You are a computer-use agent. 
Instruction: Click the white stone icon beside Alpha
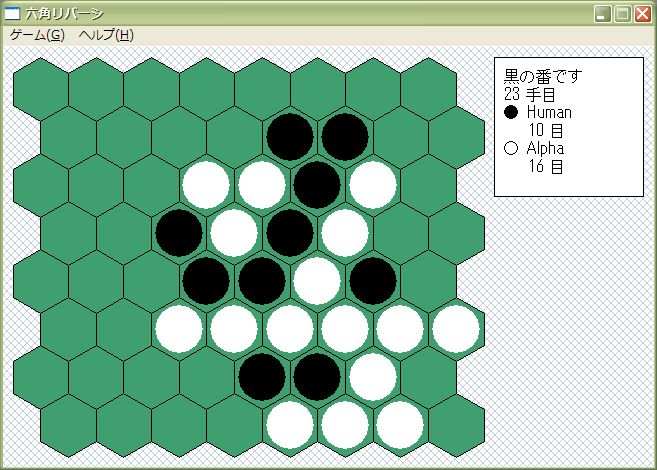point(511,148)
